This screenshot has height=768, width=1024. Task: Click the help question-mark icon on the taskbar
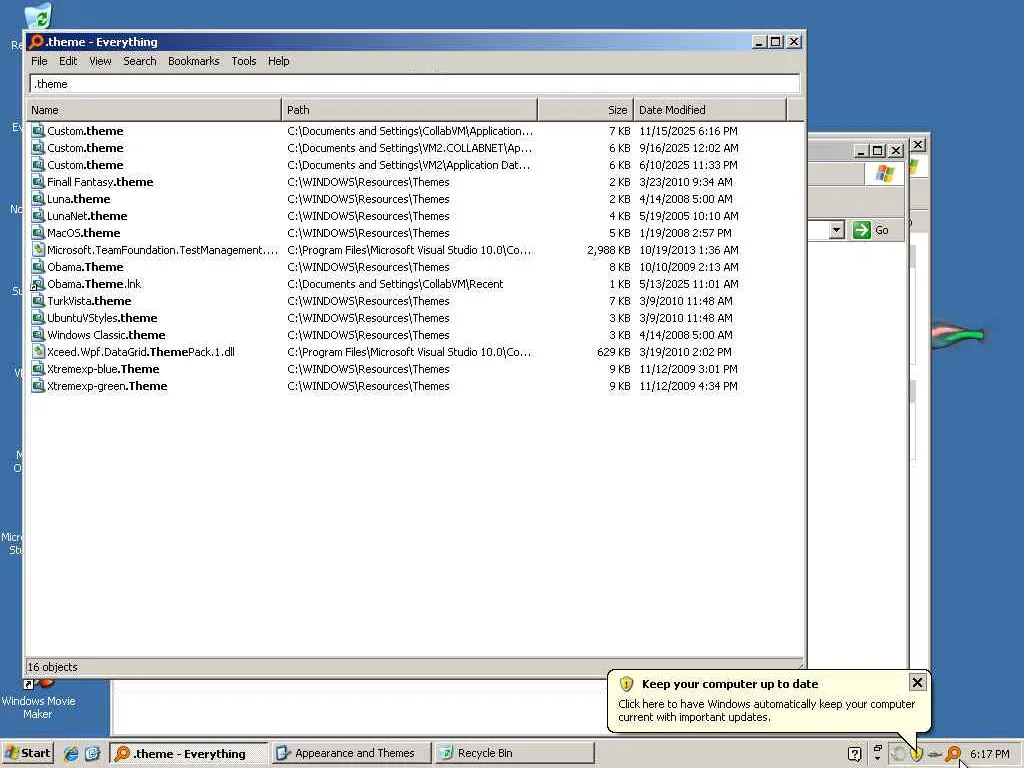tap(854, 754)
